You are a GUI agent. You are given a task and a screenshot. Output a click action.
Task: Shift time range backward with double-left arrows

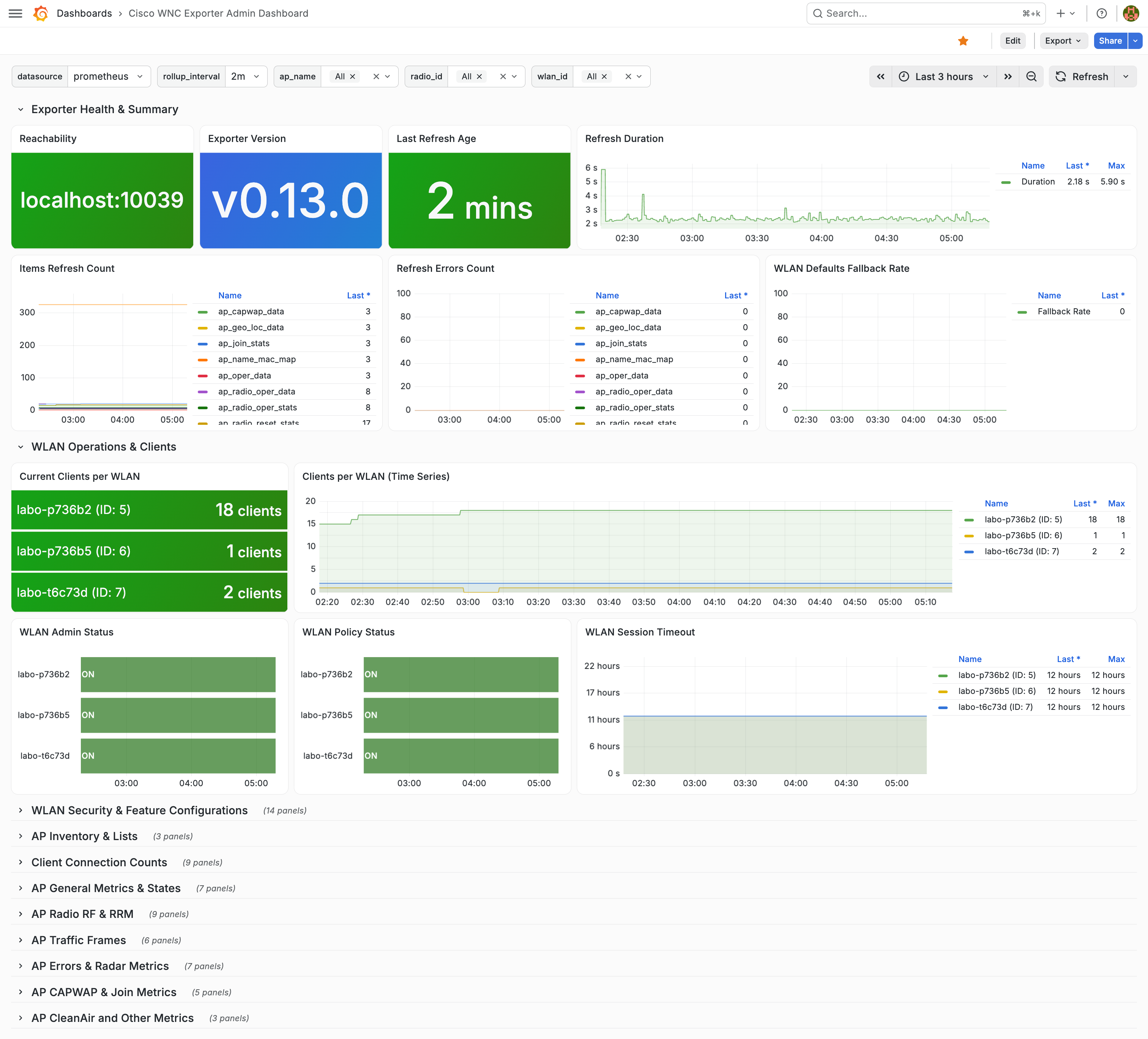point(880,76)
